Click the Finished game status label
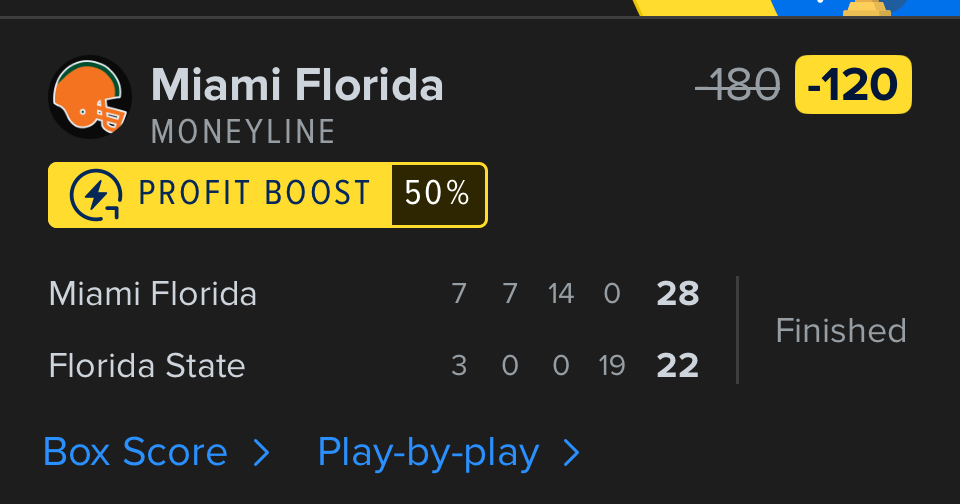This screenshot has width=960, height=504. coord(841,330)
